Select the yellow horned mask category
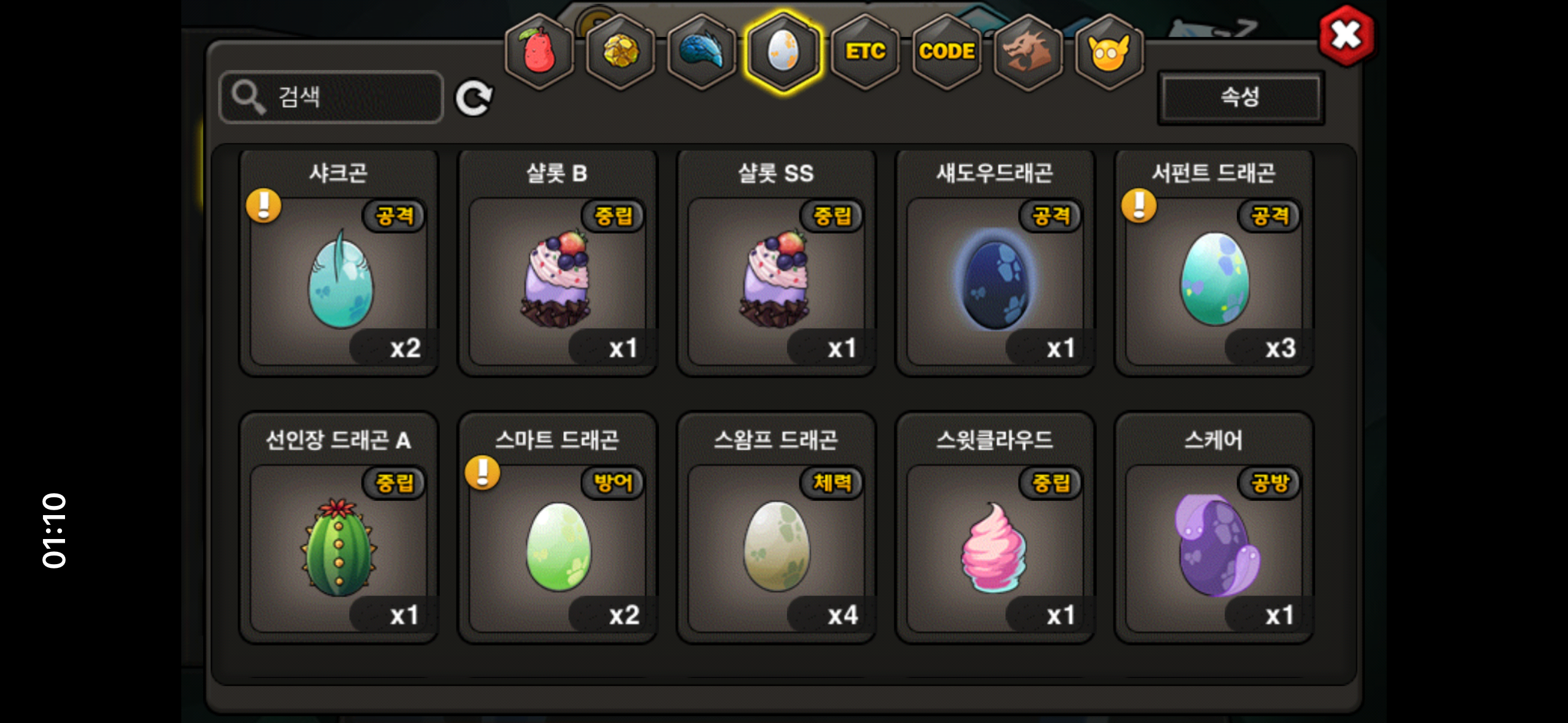The image size is (1568, 723). (1109, 52)
